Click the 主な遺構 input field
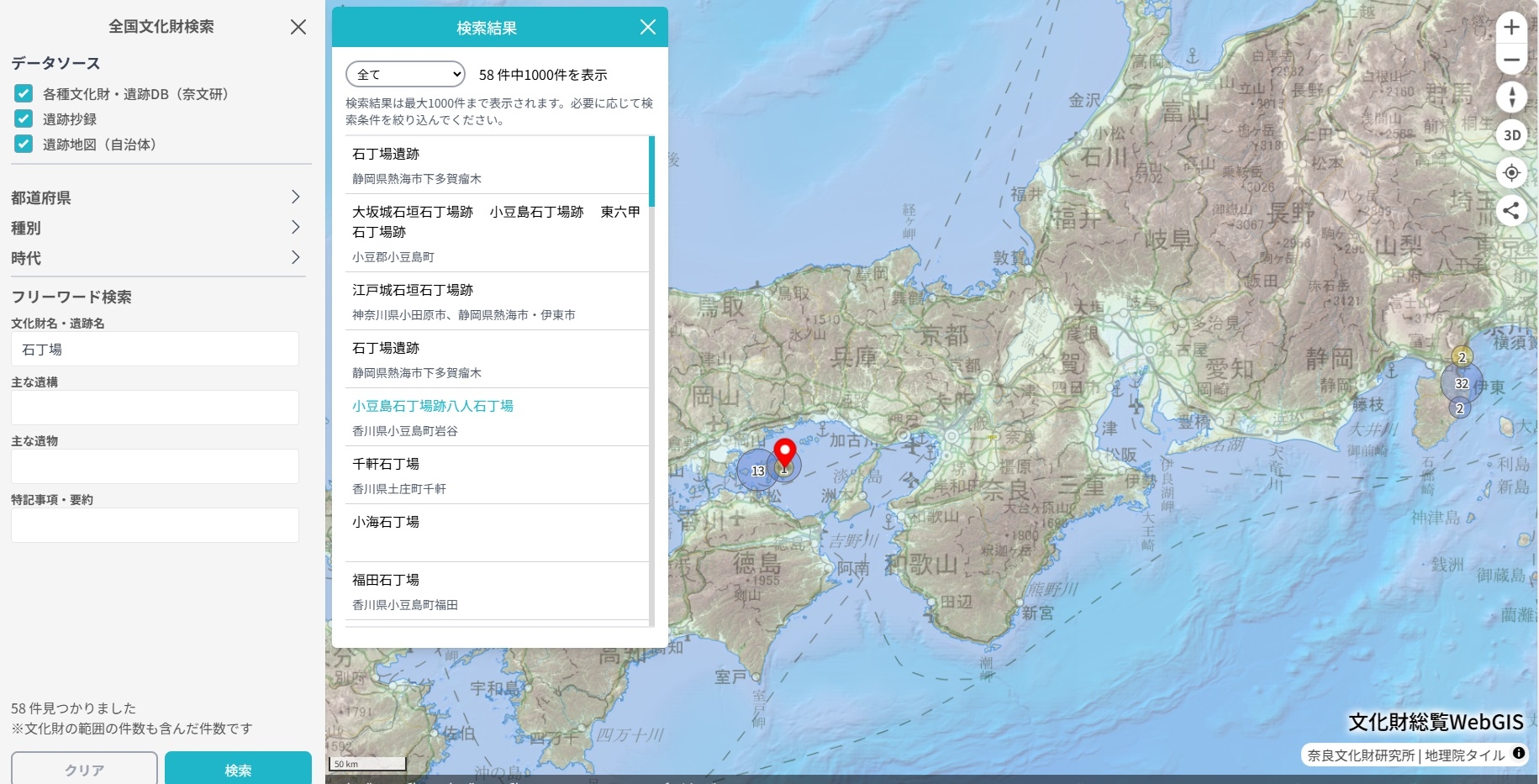The width and height of the screenshot is (1539, 784). pos(155,408)
